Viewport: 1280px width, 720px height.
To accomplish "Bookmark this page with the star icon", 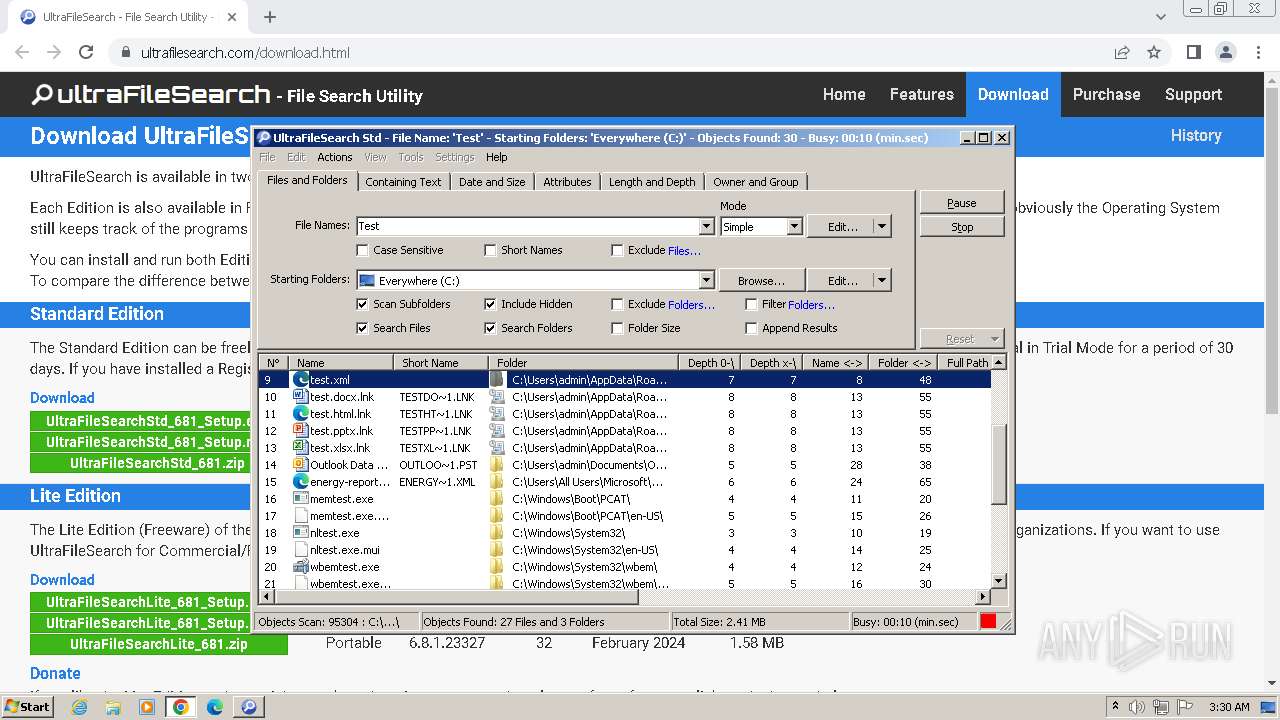I will pyautogui.click(x=1154, y=52).
